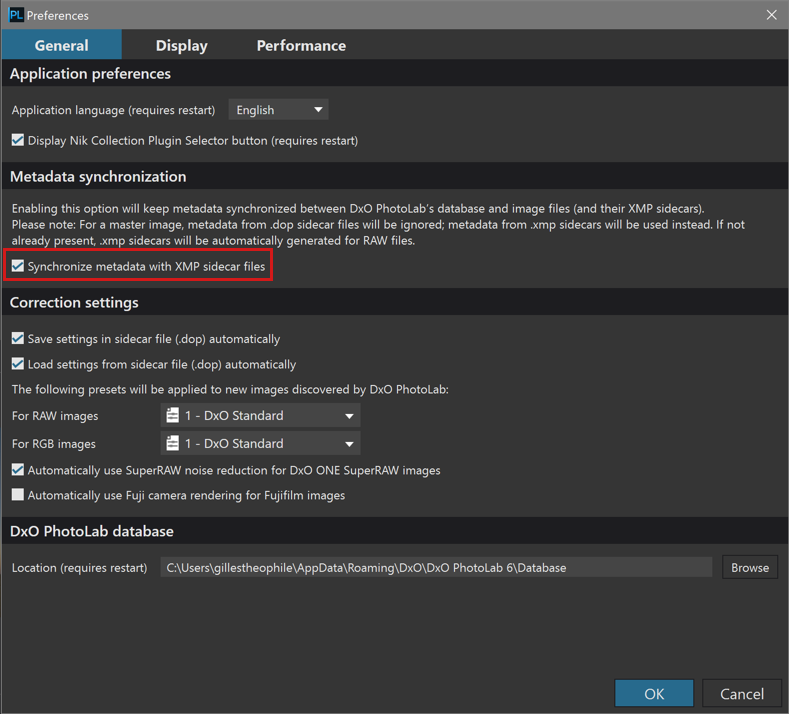Toggle Load settings from sidecar file automatically
This screenshot has height=714, width=789.
18,364
